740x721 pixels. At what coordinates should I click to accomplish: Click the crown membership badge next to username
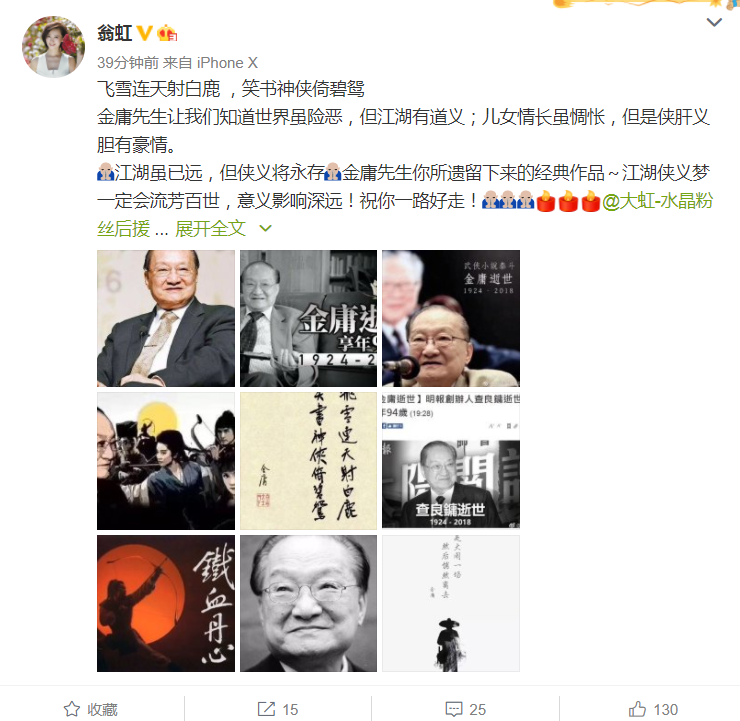[167, 33]
